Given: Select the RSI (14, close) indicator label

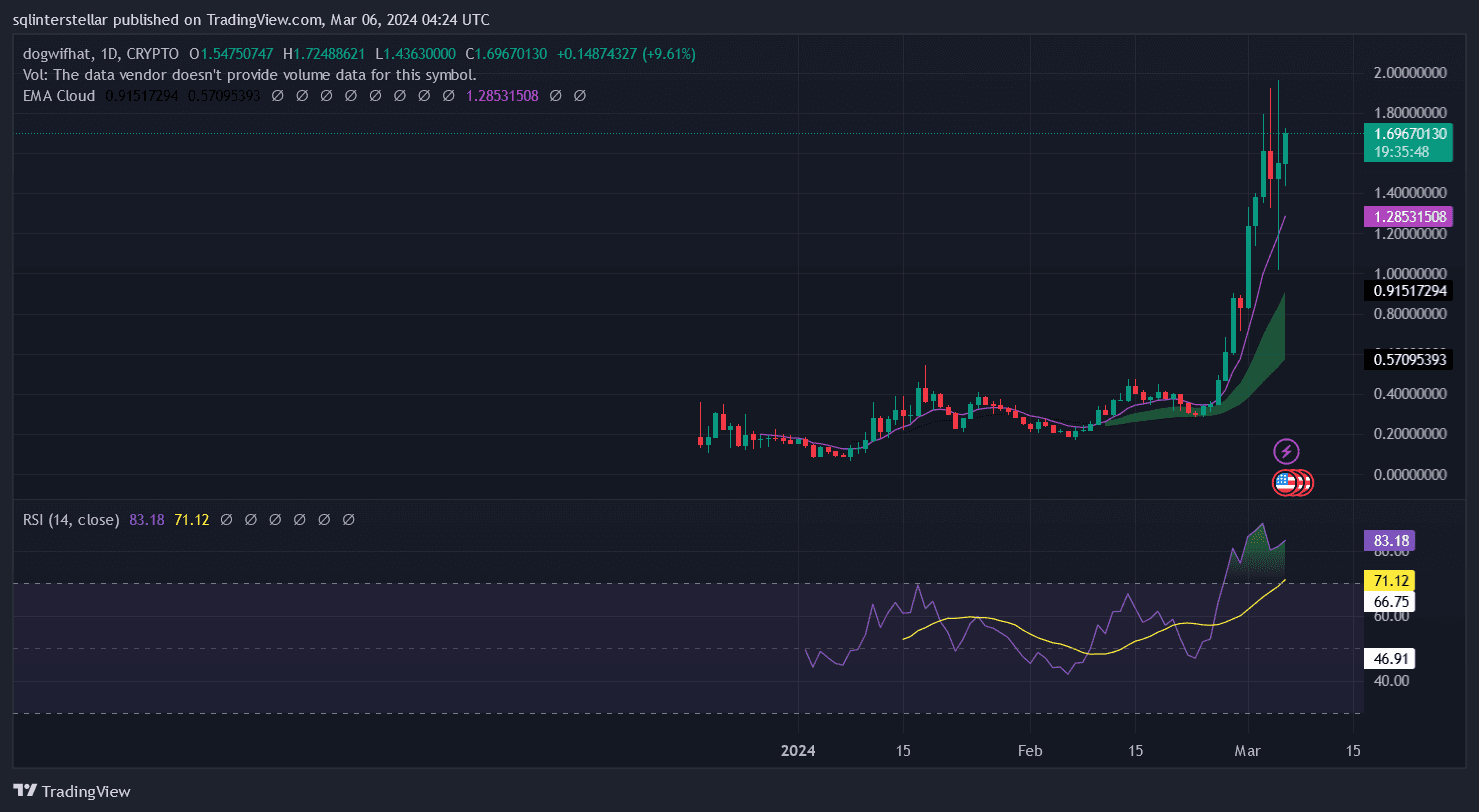Looking at the screenshot, I should click(x=71, y=520).
